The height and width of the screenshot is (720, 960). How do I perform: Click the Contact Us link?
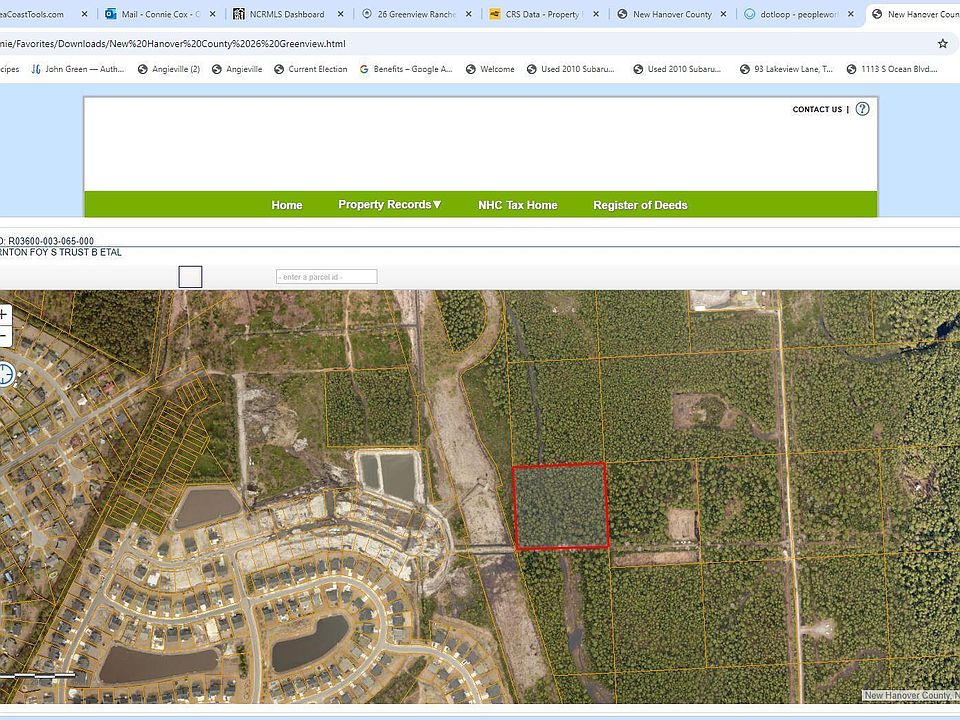pyautogui.click(x=817, y=110)
